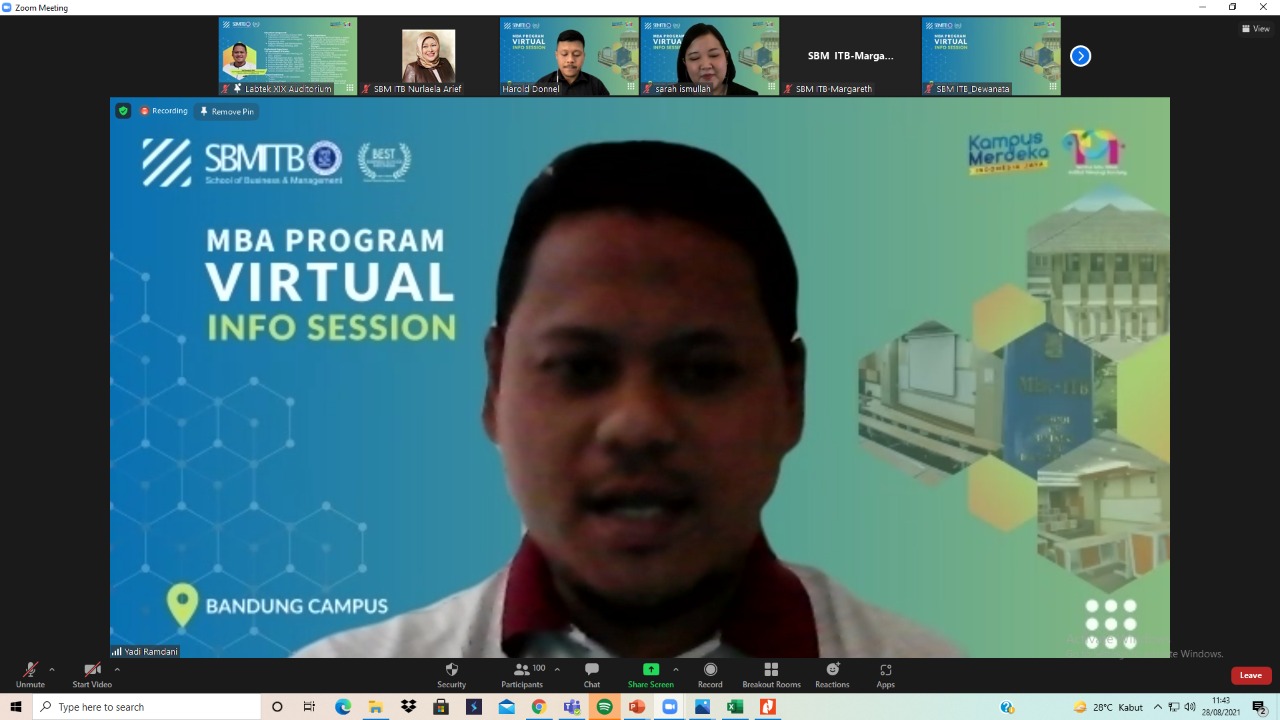
Task: Open Breakout Rooms
Action: point(771,675)
